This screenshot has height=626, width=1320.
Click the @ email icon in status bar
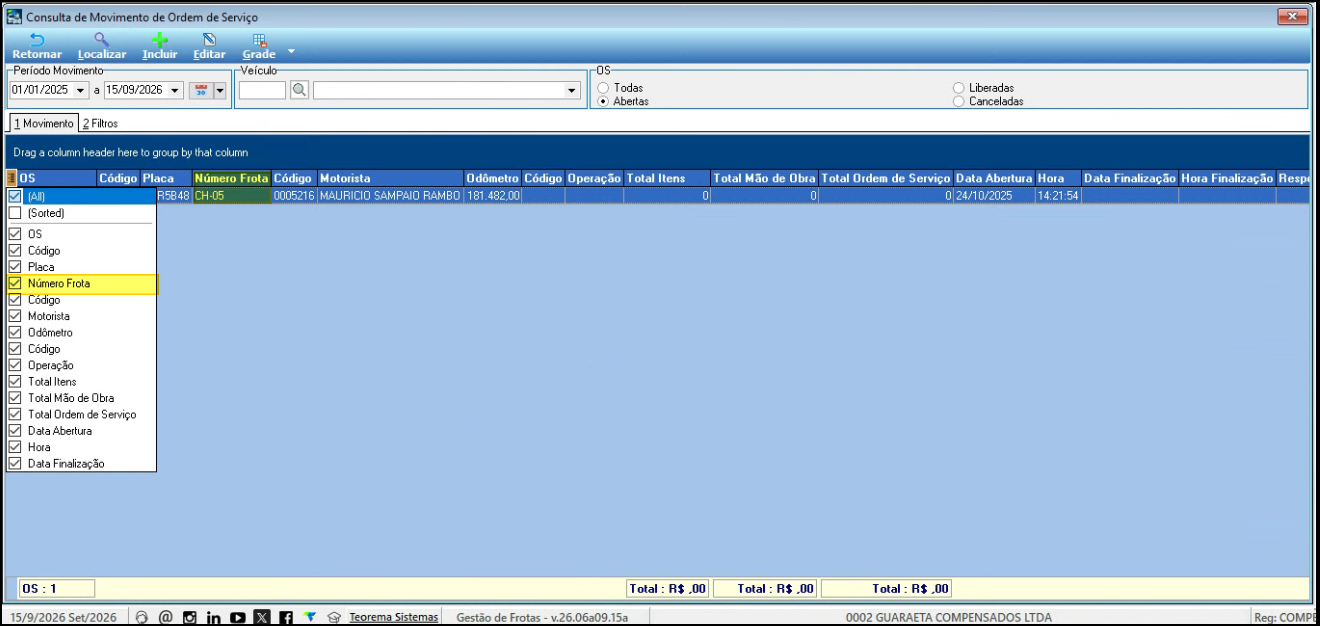pyautogui.click(x=166, y=617)
